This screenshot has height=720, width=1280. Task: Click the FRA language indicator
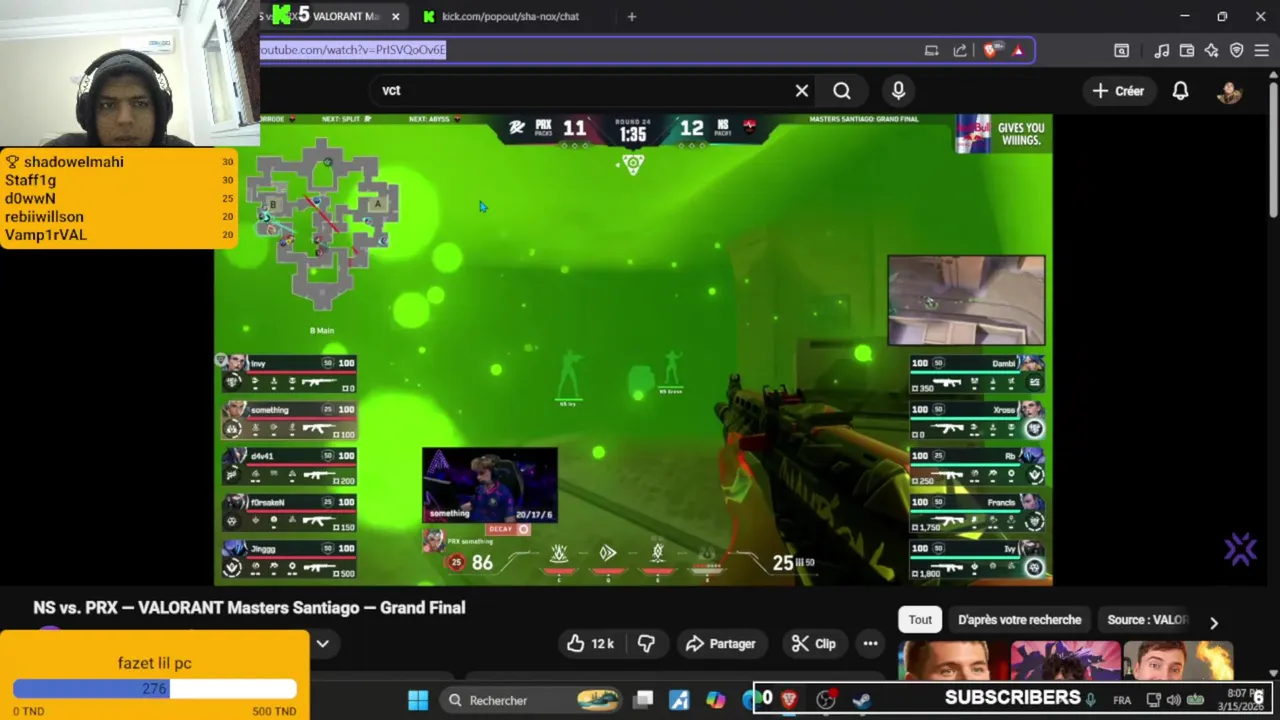tap(1122, 700)
